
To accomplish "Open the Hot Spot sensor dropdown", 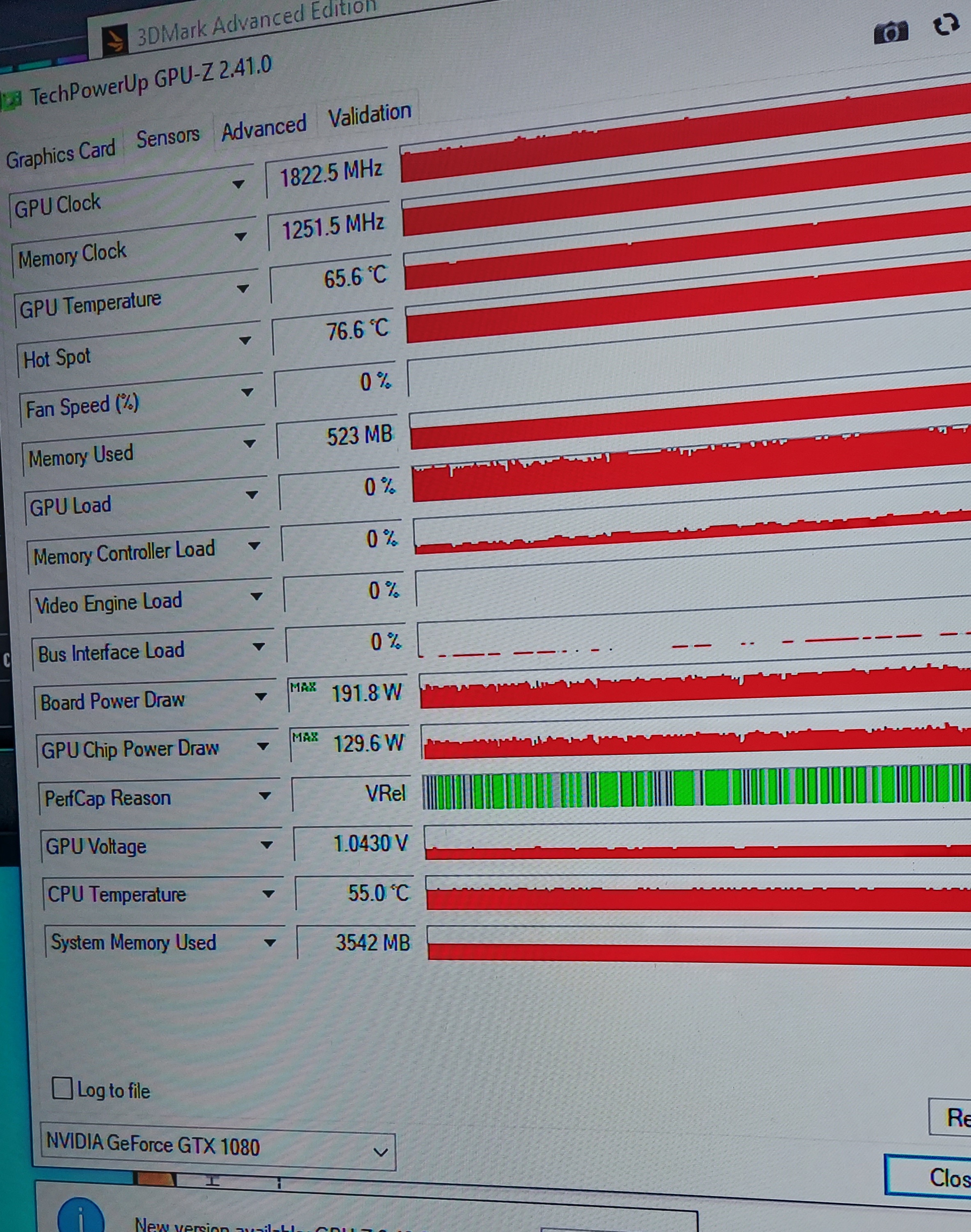I will point(246,341).
